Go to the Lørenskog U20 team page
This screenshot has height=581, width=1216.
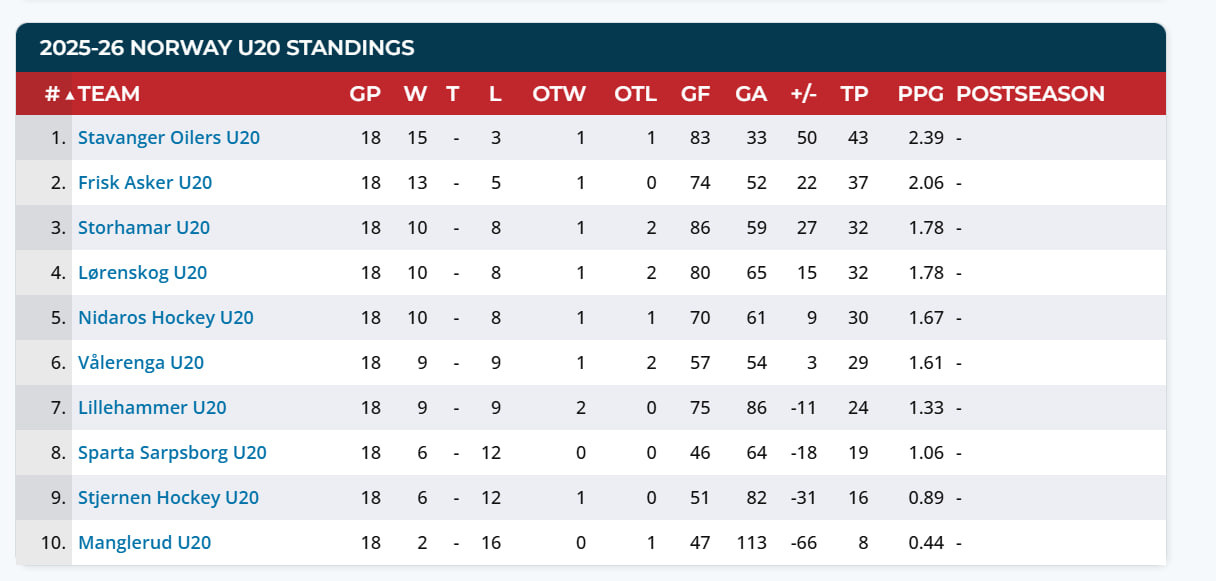tap(142, 273)
